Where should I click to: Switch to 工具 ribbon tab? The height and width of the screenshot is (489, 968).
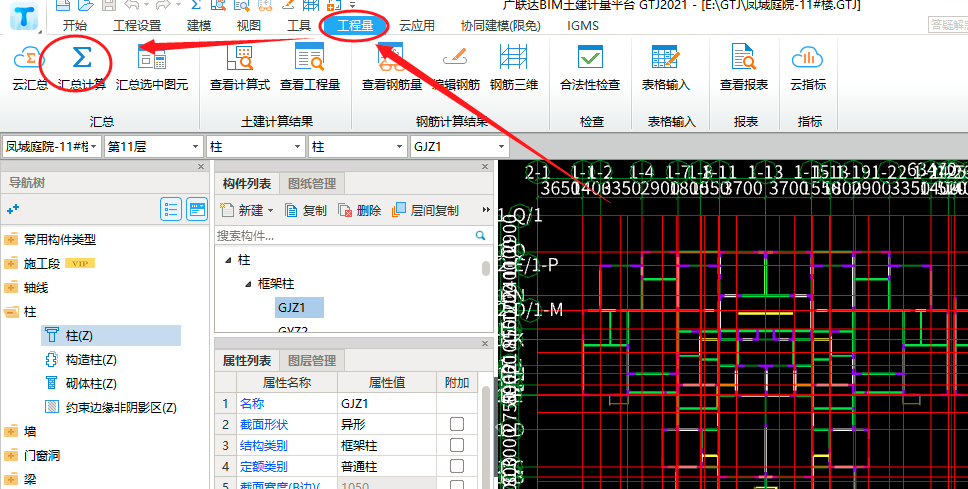click(x=299, y=25)
